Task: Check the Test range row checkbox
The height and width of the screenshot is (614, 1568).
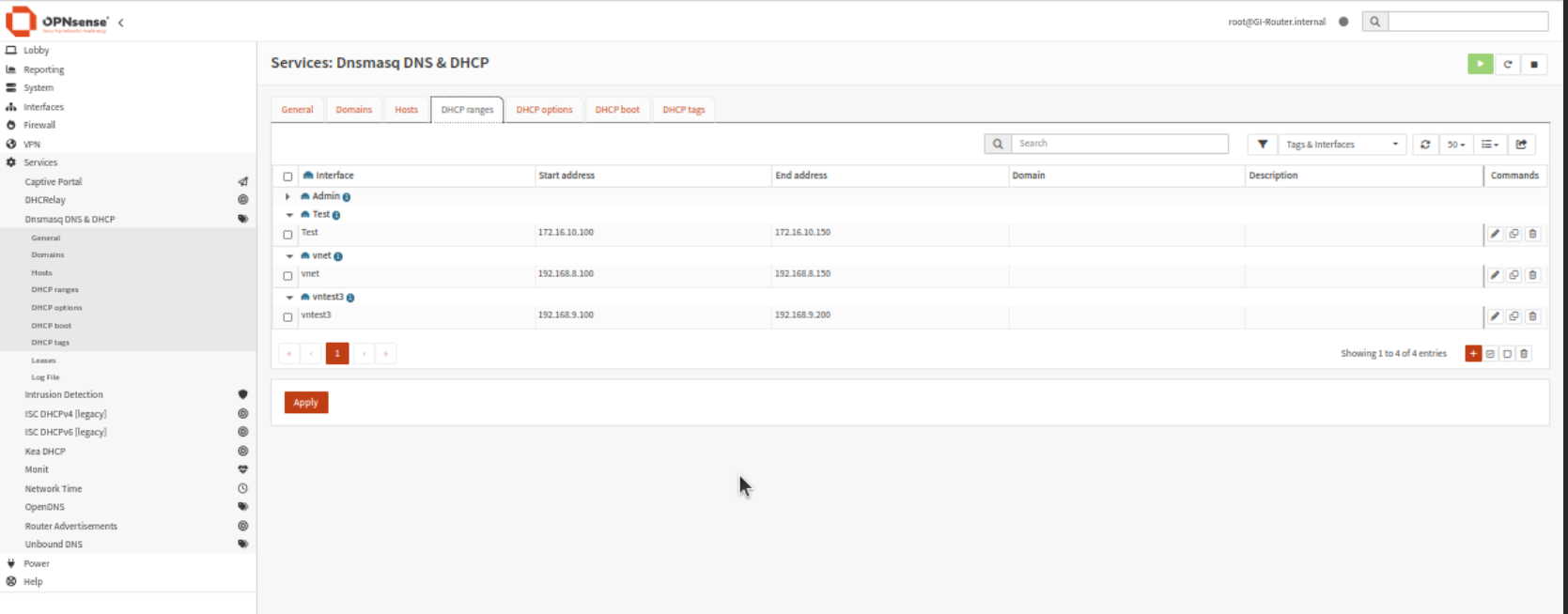Action: pos(288,235)
